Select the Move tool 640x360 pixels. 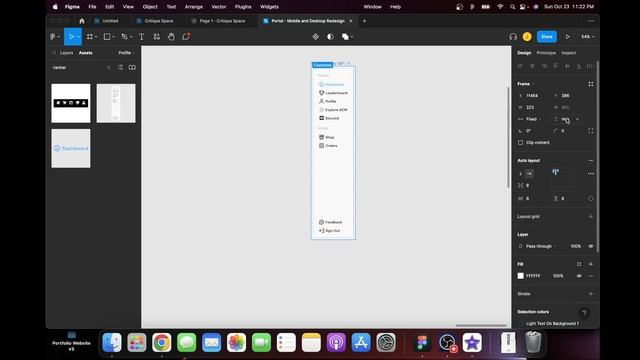[71, 37]
